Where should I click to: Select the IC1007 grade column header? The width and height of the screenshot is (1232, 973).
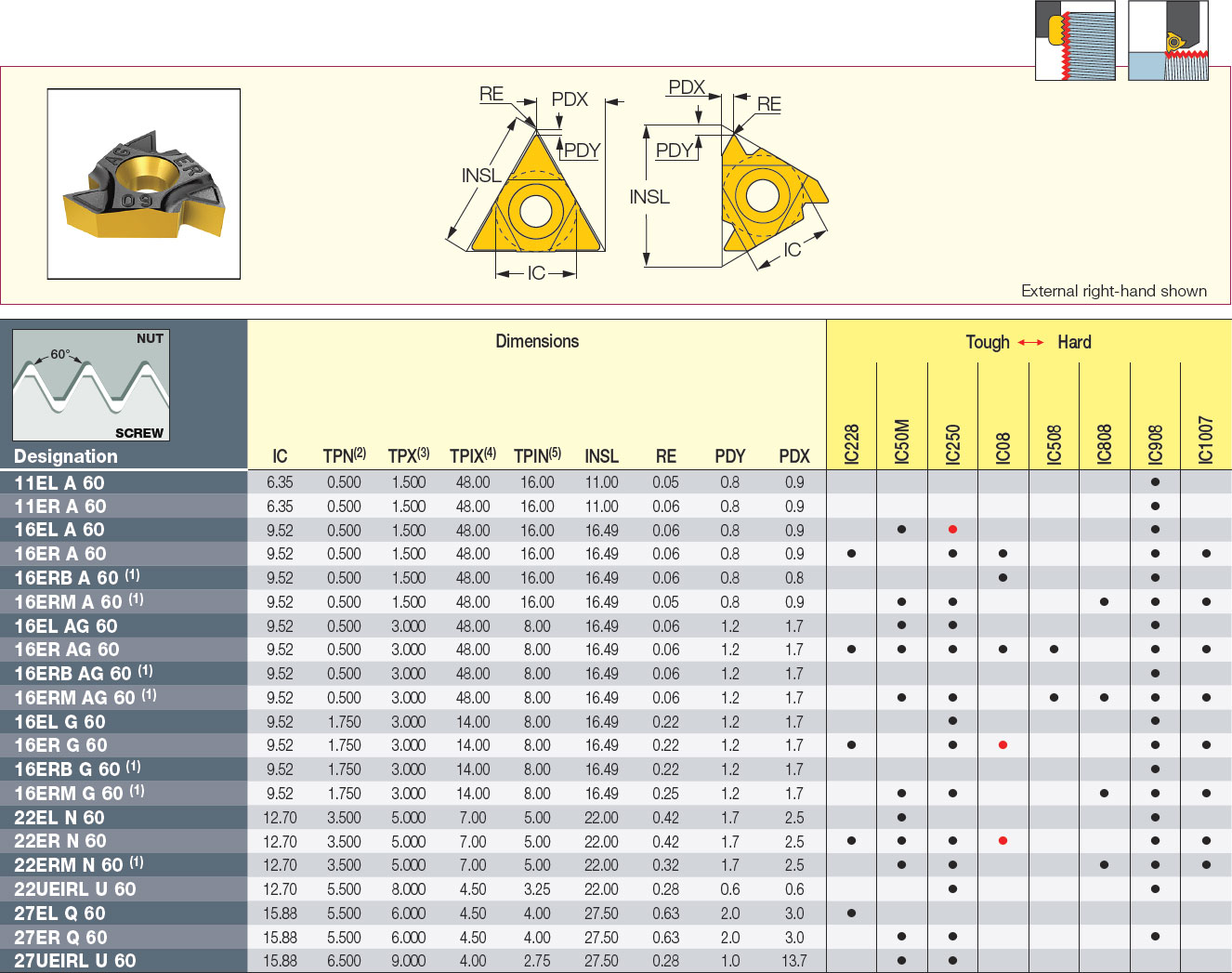point(1205,440)
